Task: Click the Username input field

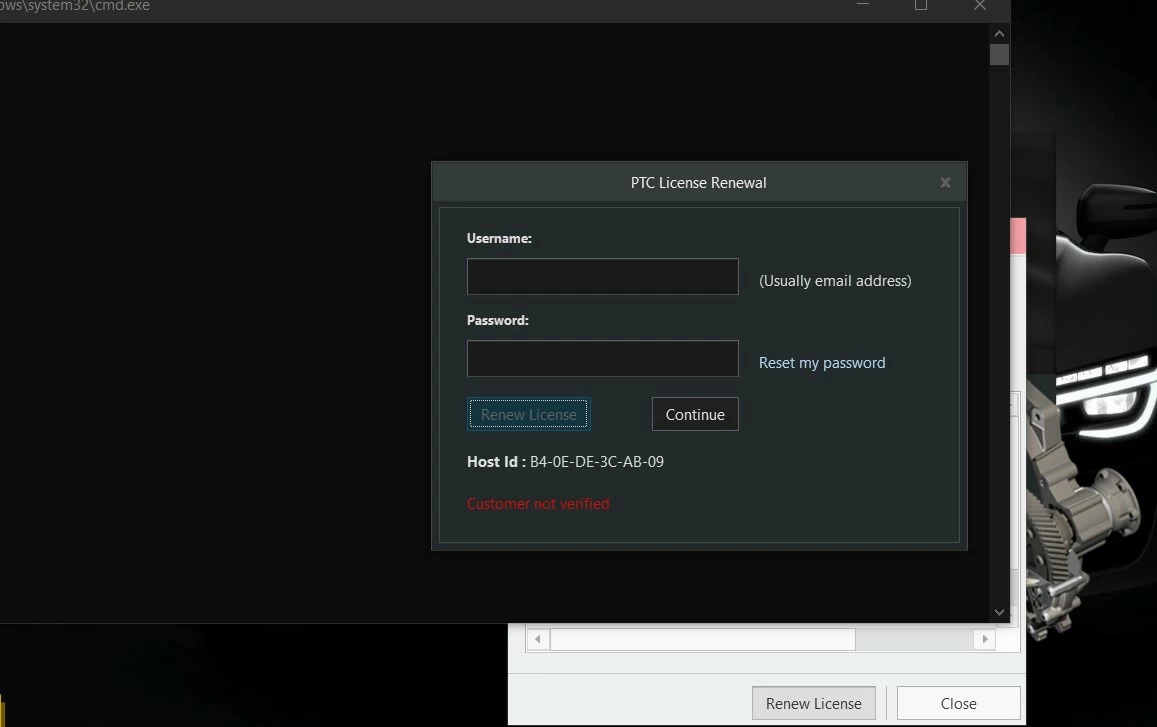Action: click(602, 277)
